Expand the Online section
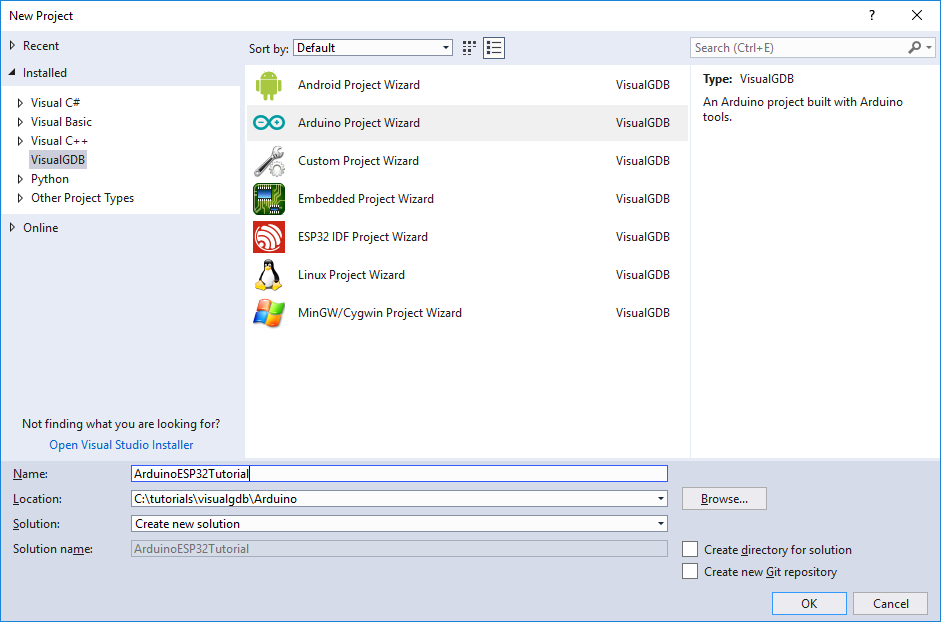This screenshot has width=941, height=622. [x=12, y=228]
